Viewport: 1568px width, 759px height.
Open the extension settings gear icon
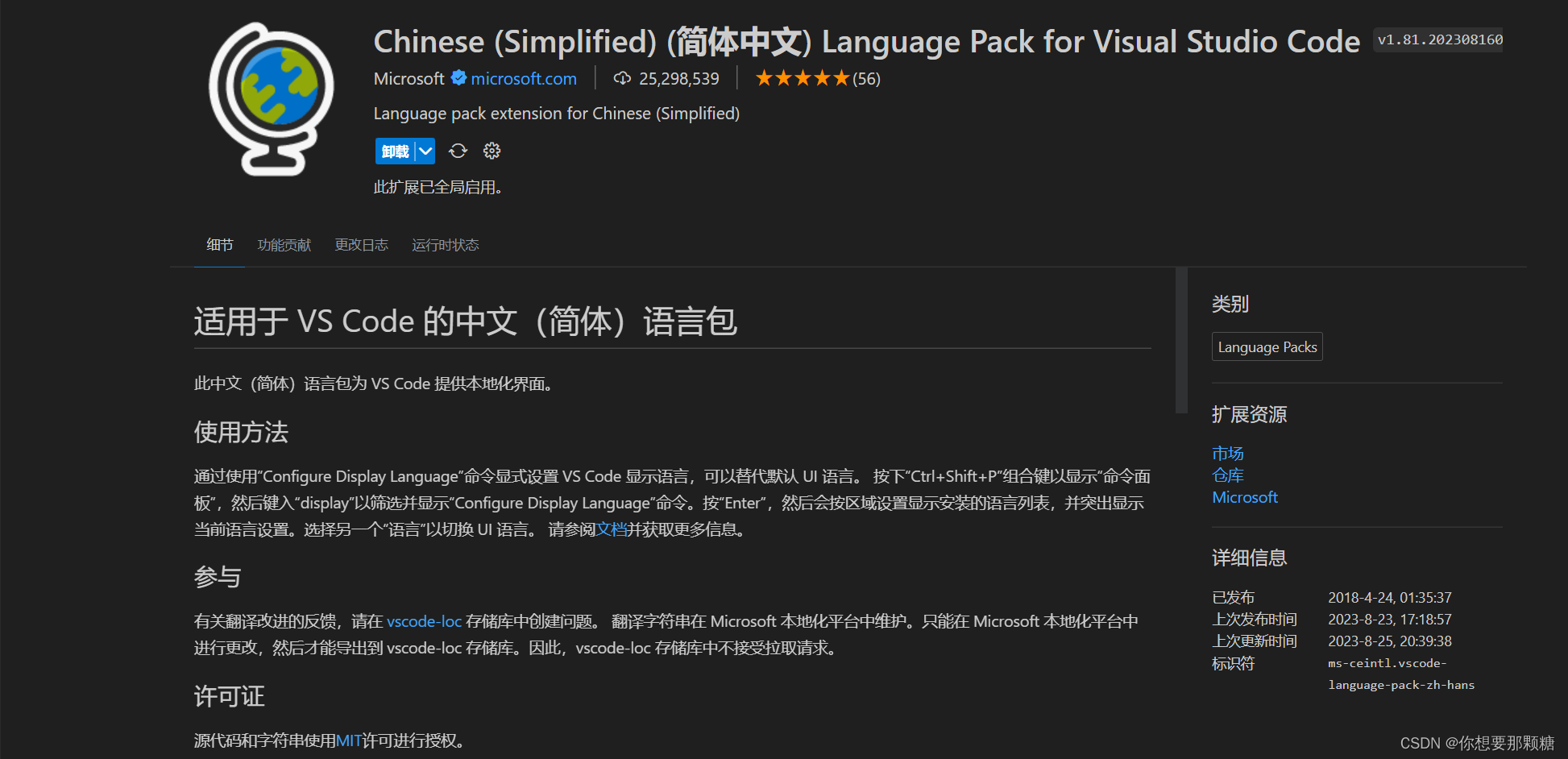492,151
